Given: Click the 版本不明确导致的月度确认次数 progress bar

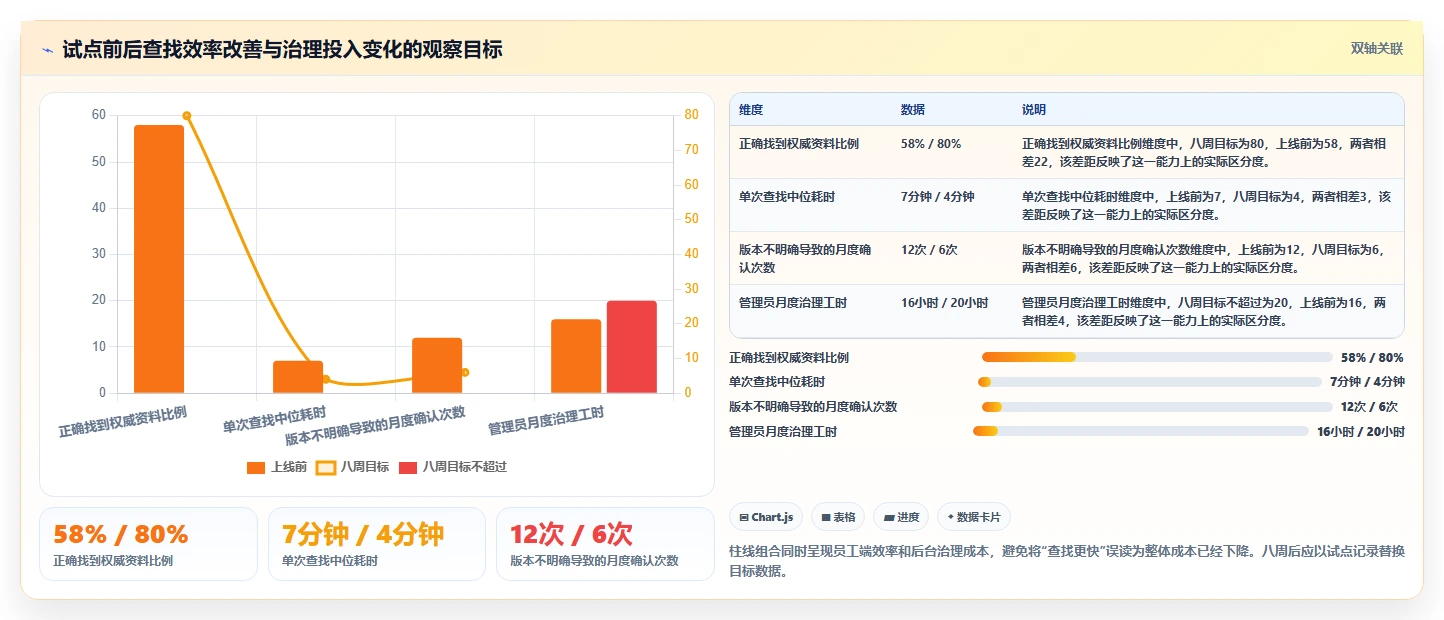Looking at the screenshot, I should 1157,407.
